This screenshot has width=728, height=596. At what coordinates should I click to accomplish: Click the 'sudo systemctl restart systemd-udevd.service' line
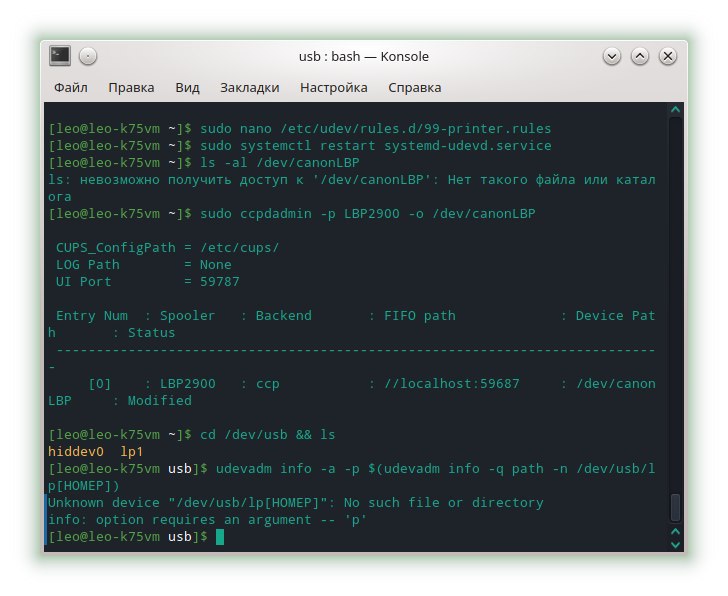[x=376, y=146]
